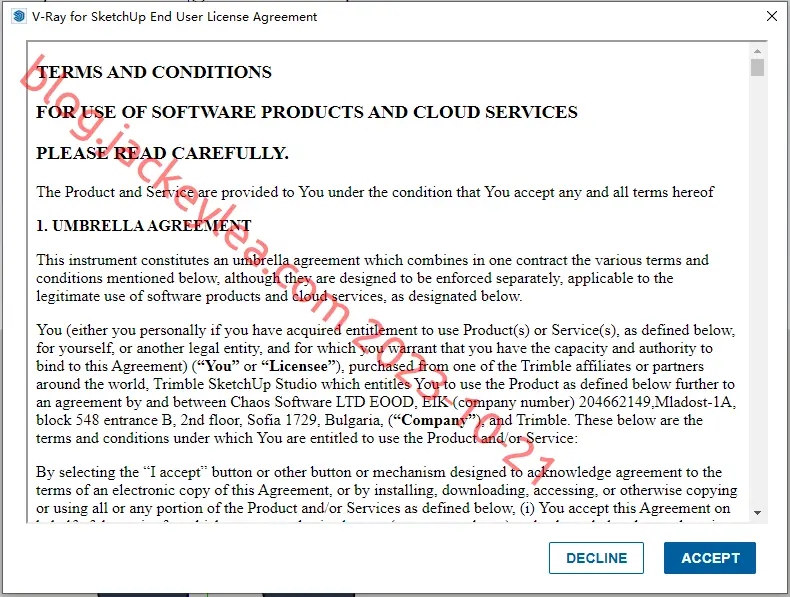Click the text "Trimble SketchUp Studio"
Viewport: 790px width, 597px height.
(x=237, y=384)
